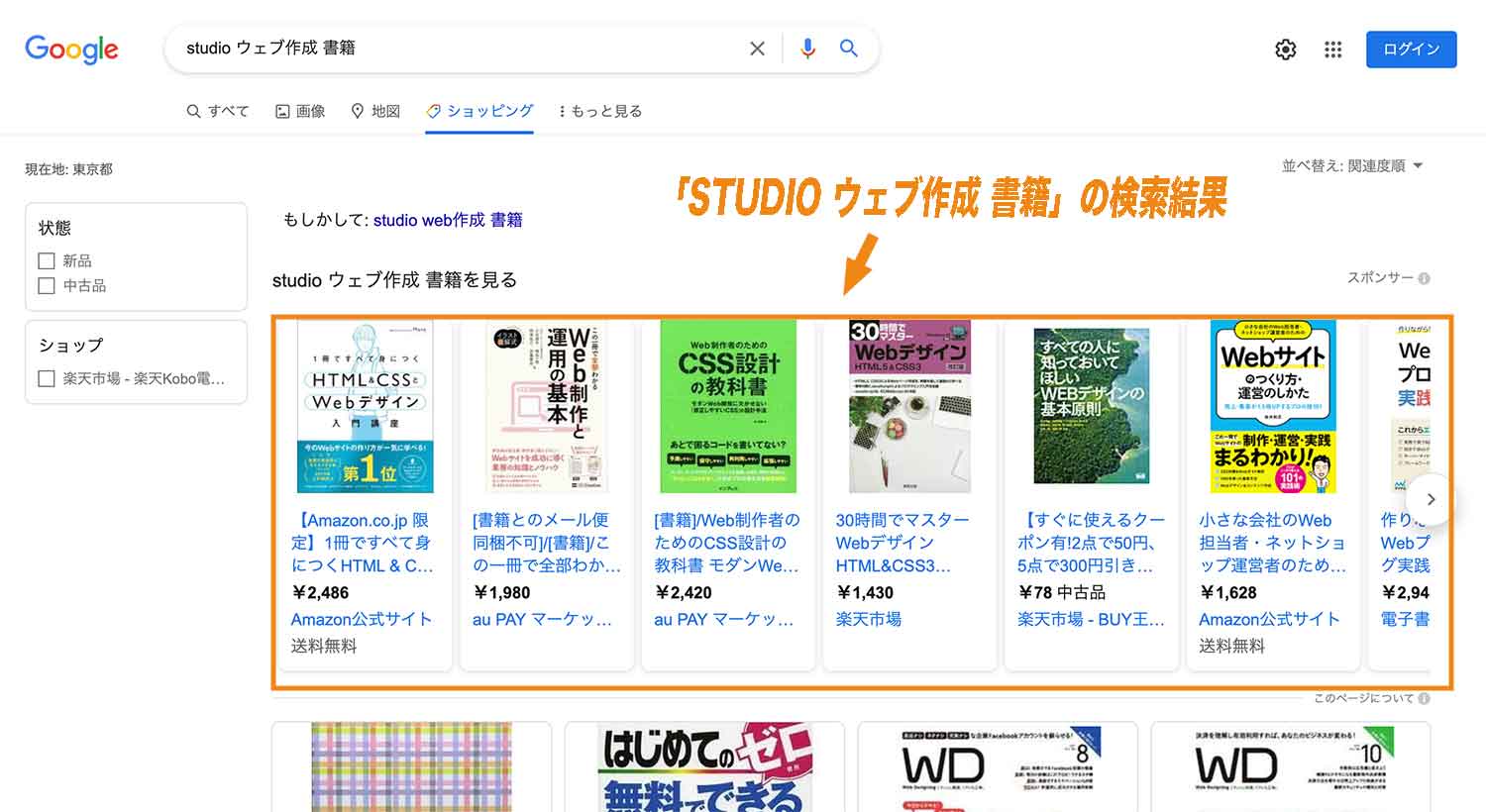Check the 新品 condition checkbox

[x=47, y=261]
